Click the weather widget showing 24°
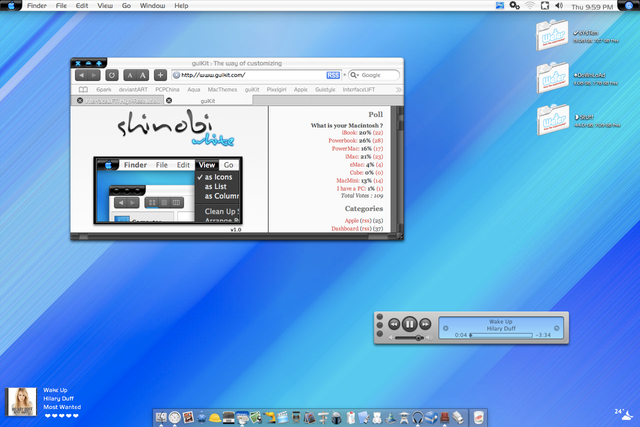Screen dimensions: 640x427 tap(624, 414)
